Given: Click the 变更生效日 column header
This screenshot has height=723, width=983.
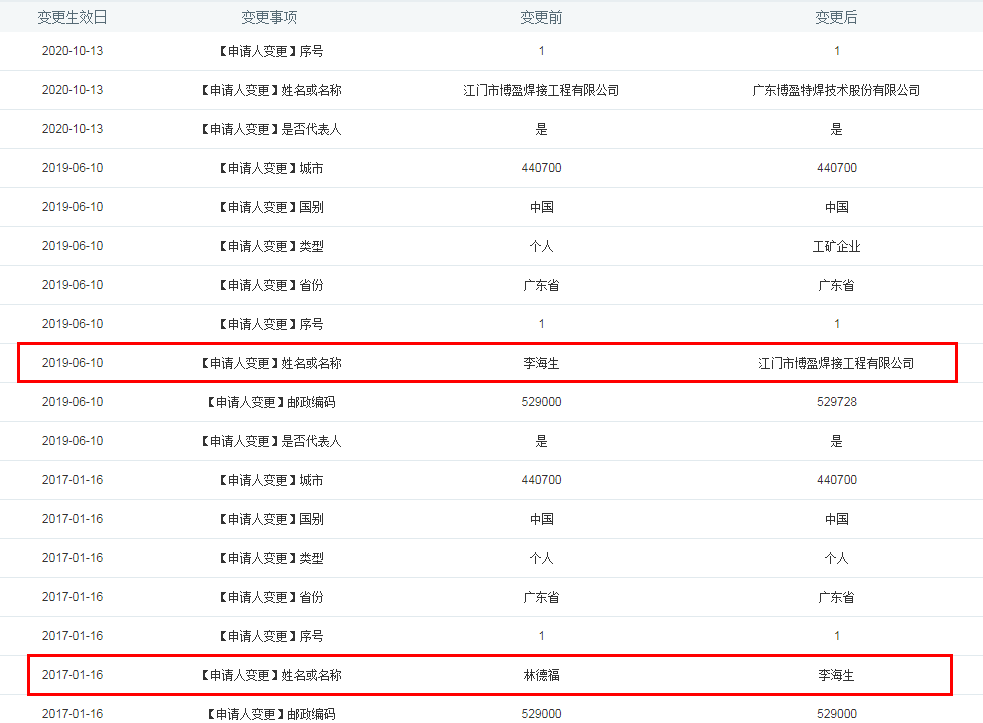Looking at the screenshot, I should pyautogui.click(x=72, y=18).
